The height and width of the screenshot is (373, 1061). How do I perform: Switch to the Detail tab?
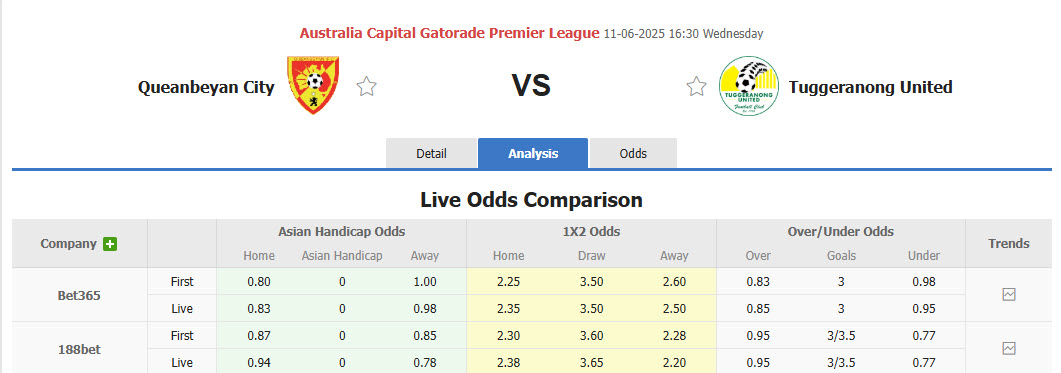(x=431, y=153)
